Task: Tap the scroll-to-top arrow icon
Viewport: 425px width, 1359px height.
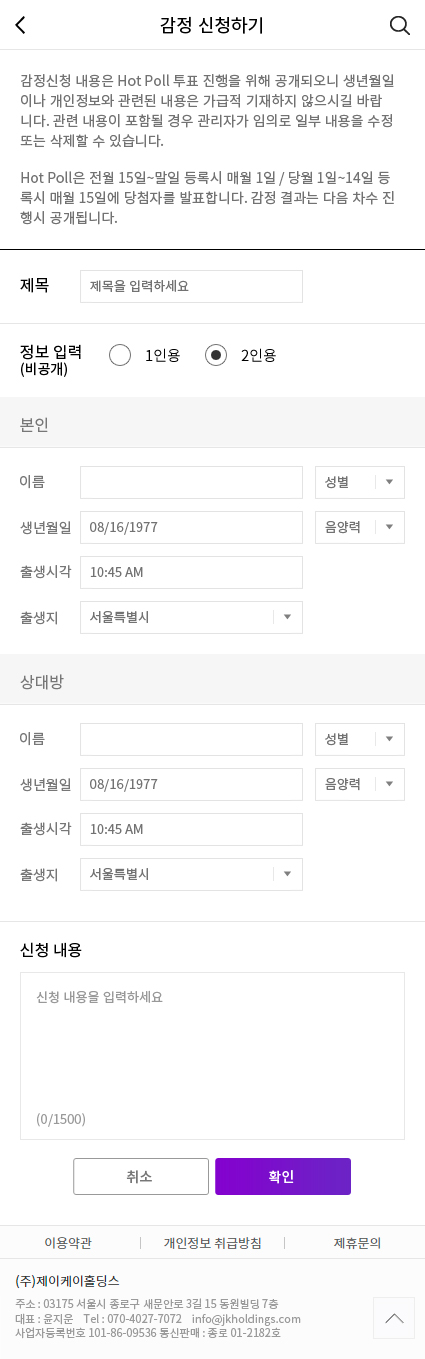Action: pyautogui.click(x=394, y=1318)
